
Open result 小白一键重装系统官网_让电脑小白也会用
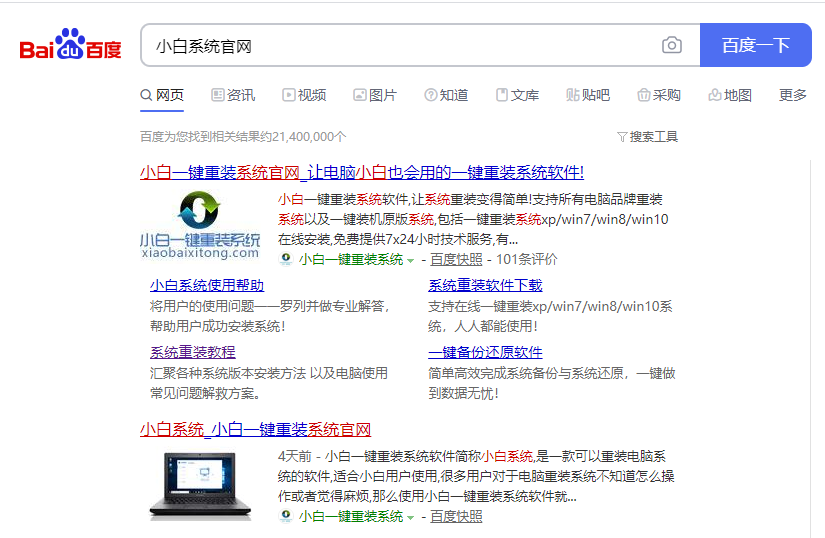[362, 172]
